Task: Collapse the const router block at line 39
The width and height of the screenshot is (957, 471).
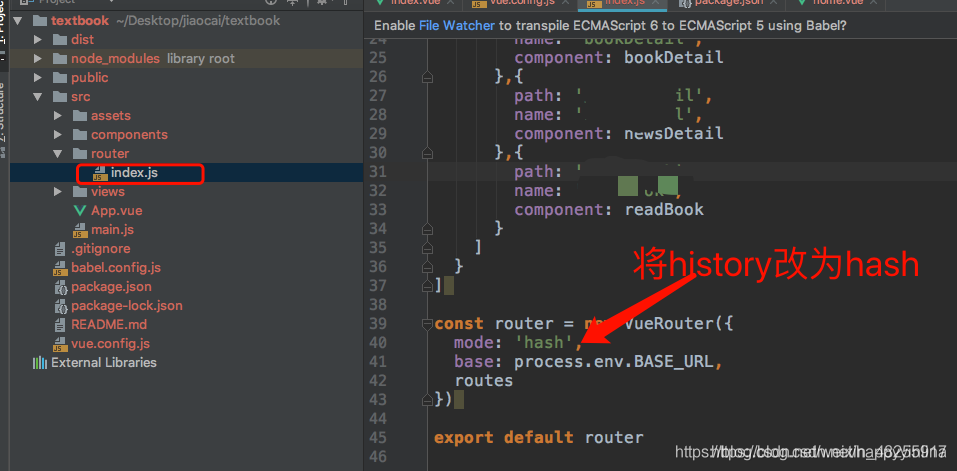Action: point(427,323)
